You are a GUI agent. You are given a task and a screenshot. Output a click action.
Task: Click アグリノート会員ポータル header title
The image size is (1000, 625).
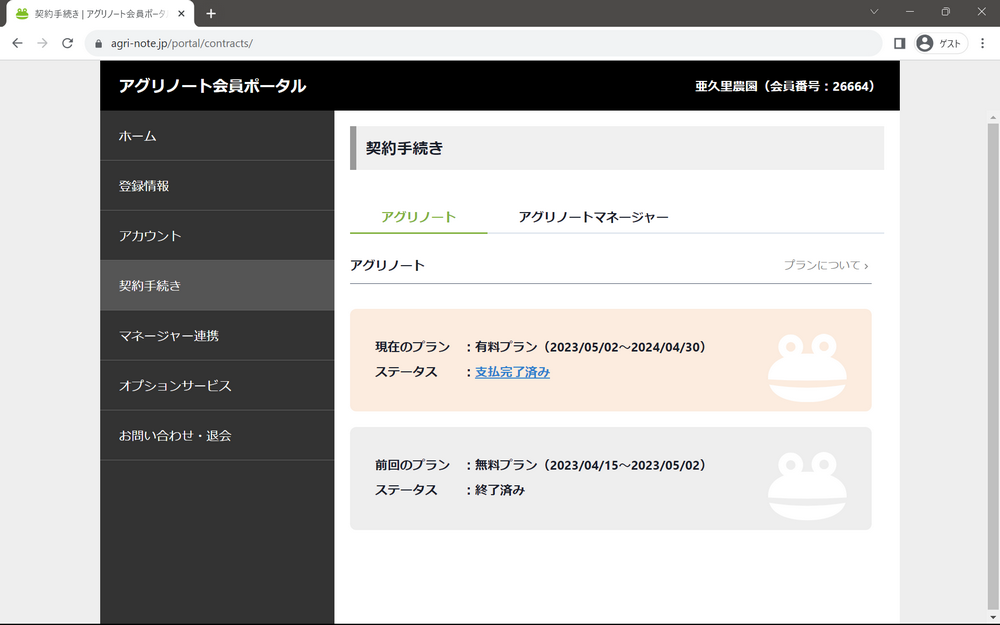click(x=212, y=86)
